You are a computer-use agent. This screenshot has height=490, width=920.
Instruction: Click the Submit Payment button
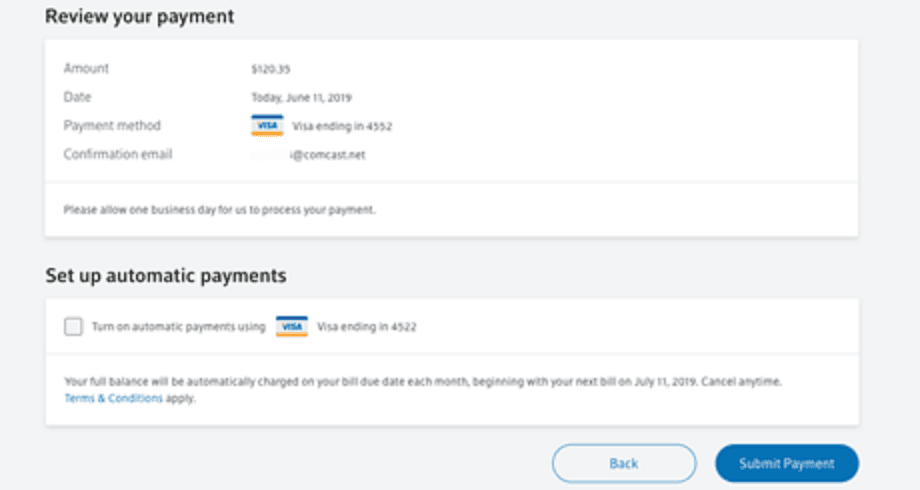pos(786,464)
